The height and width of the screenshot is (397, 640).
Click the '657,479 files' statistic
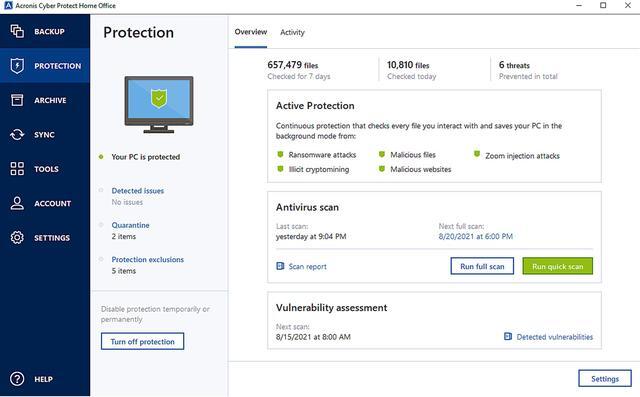293,65
